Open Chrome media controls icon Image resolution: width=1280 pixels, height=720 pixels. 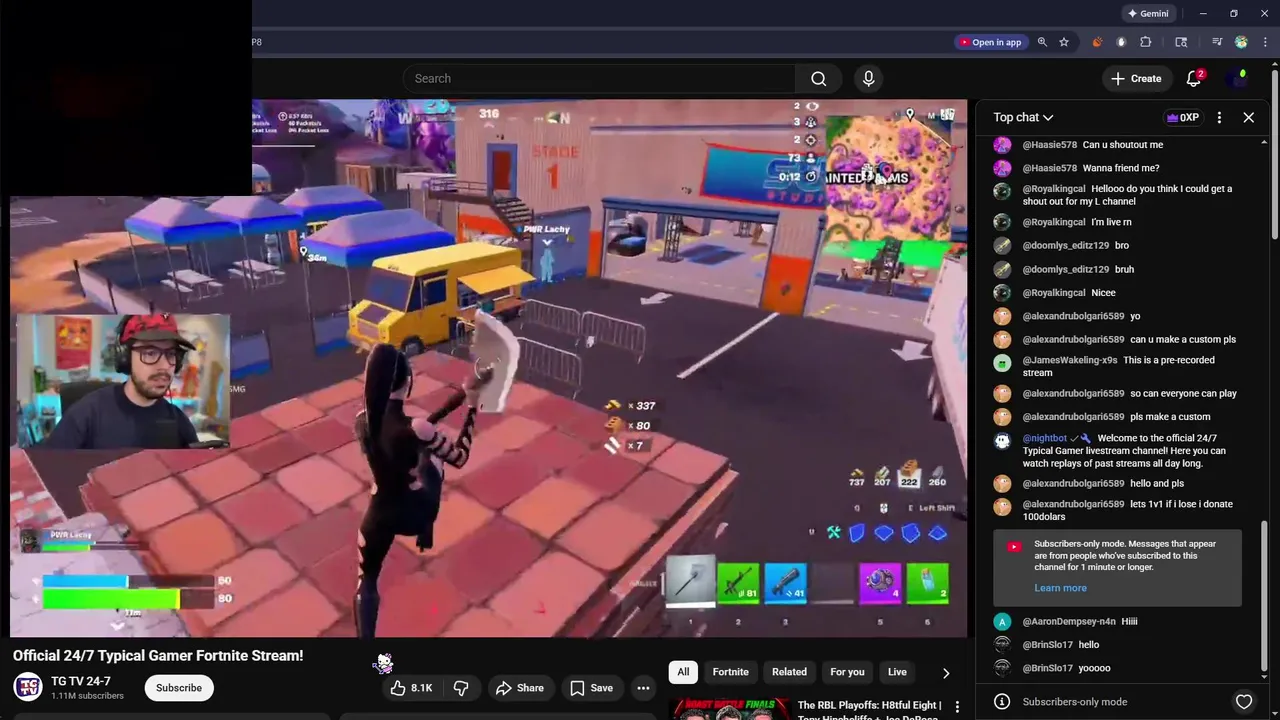(1217, 42)
